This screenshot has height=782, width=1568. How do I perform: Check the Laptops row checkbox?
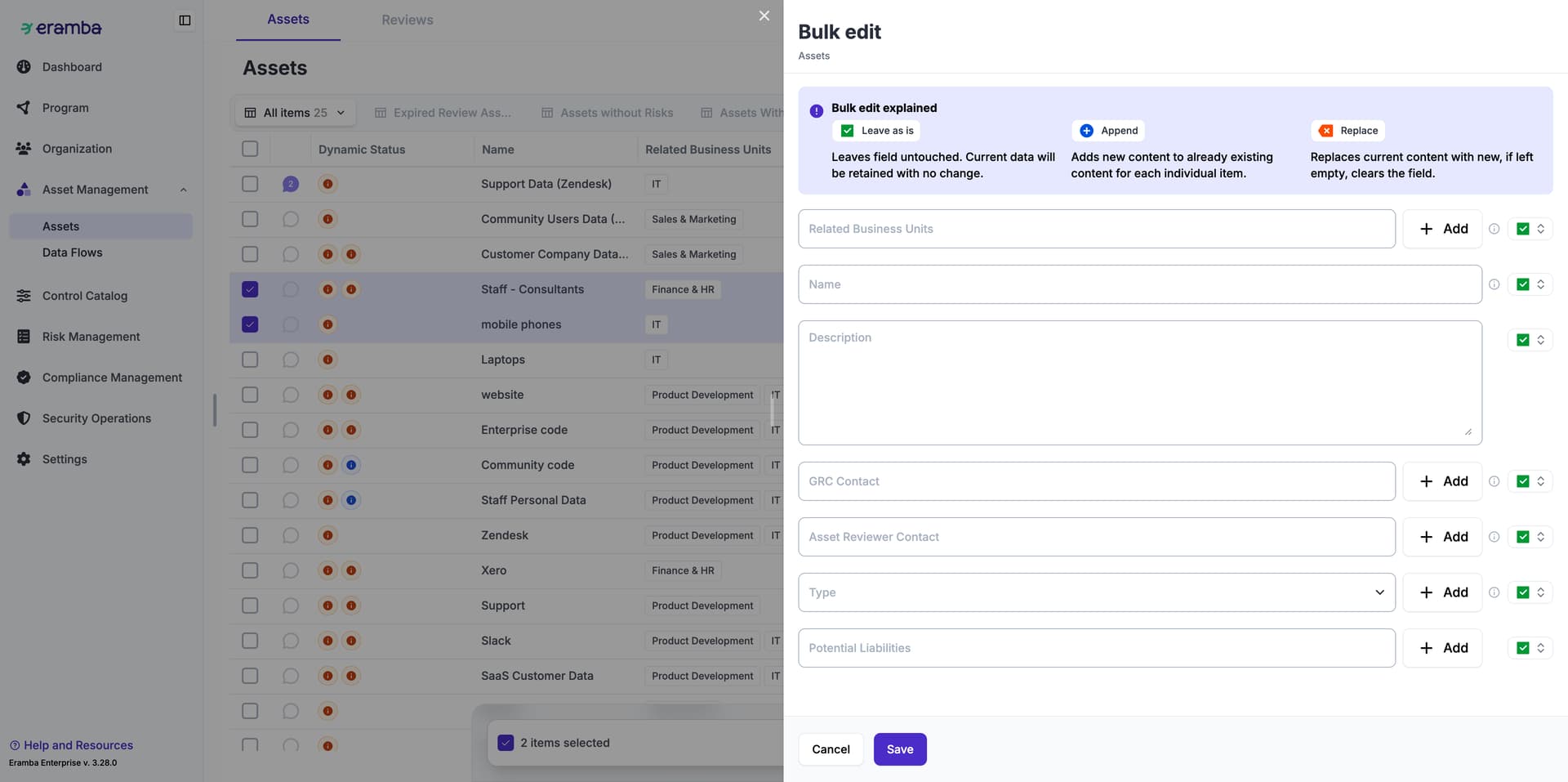coord(250,360)
